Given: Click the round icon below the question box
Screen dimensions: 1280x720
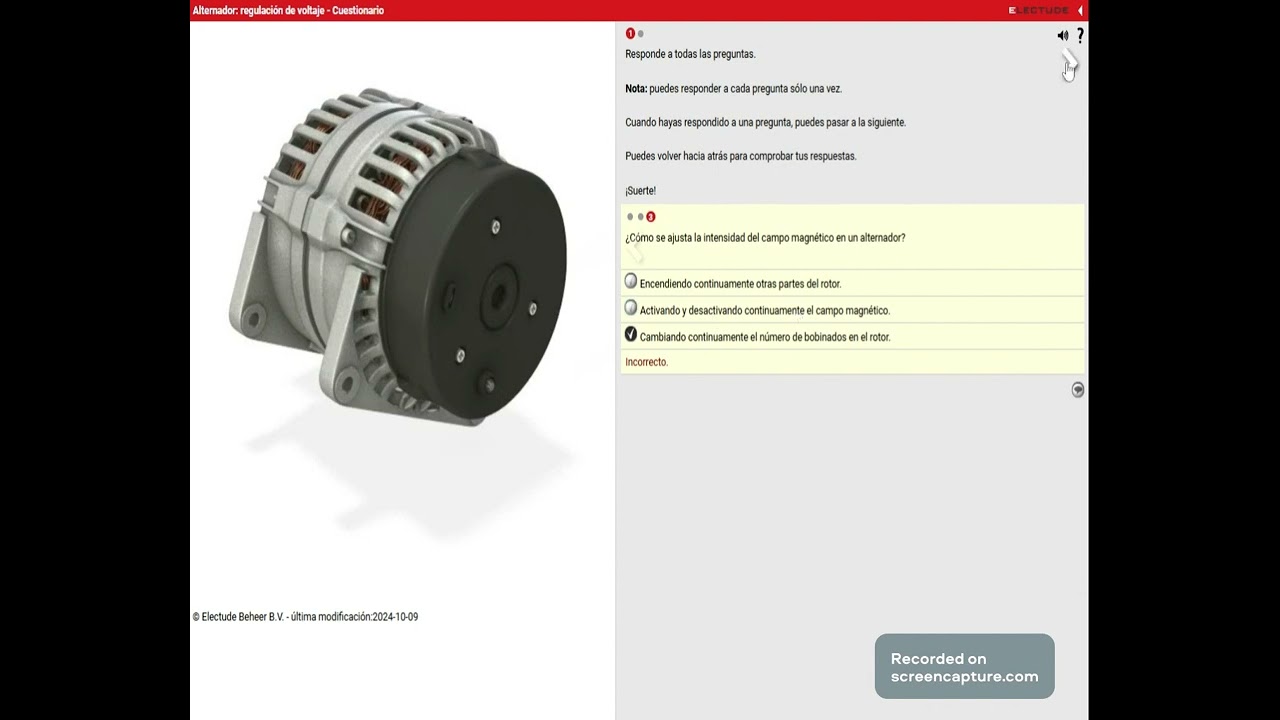Looking at the screenshot, I should [1078, 390].
